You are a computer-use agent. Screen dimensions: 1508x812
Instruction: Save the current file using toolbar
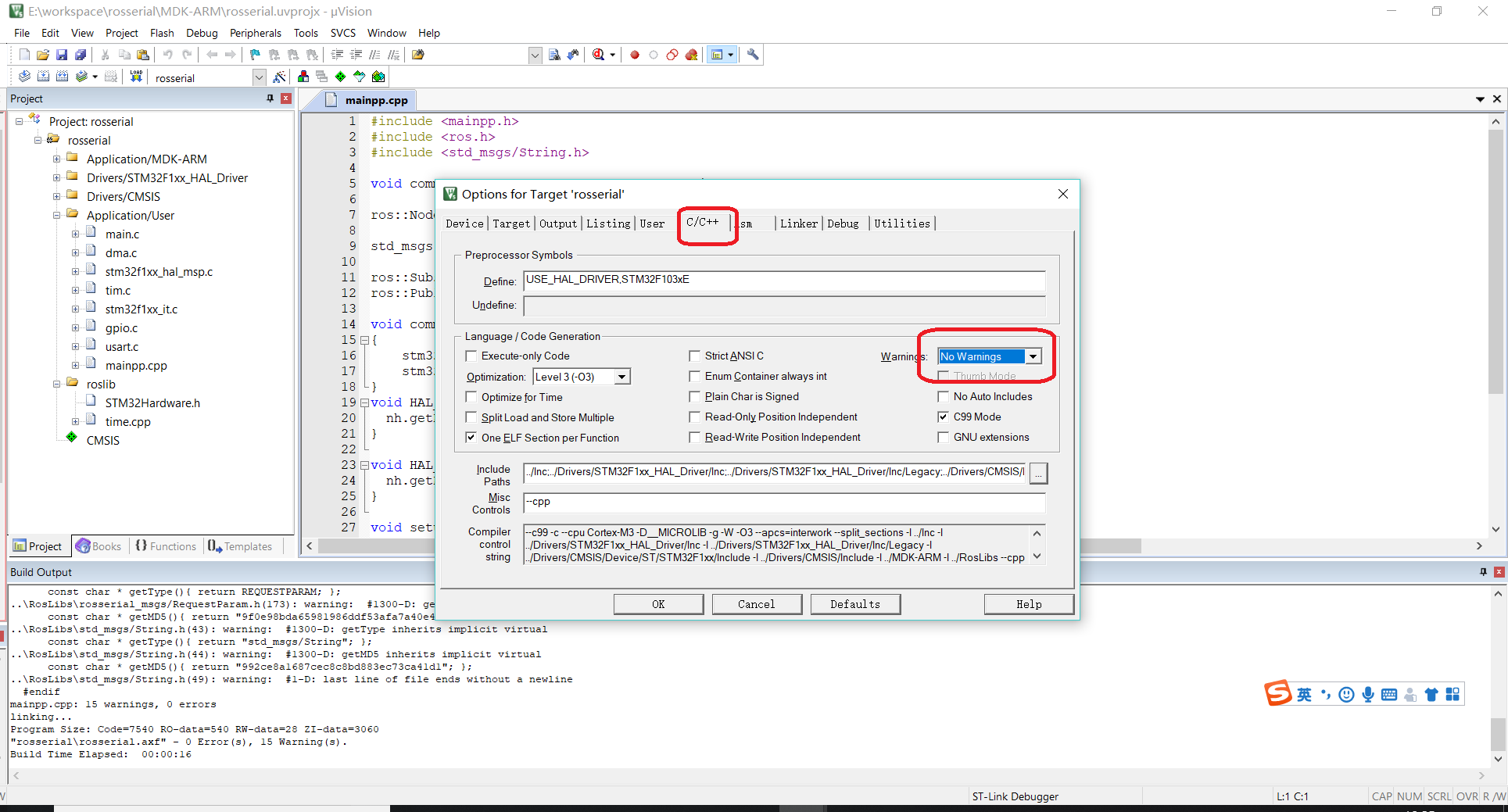tap(62, 55)
